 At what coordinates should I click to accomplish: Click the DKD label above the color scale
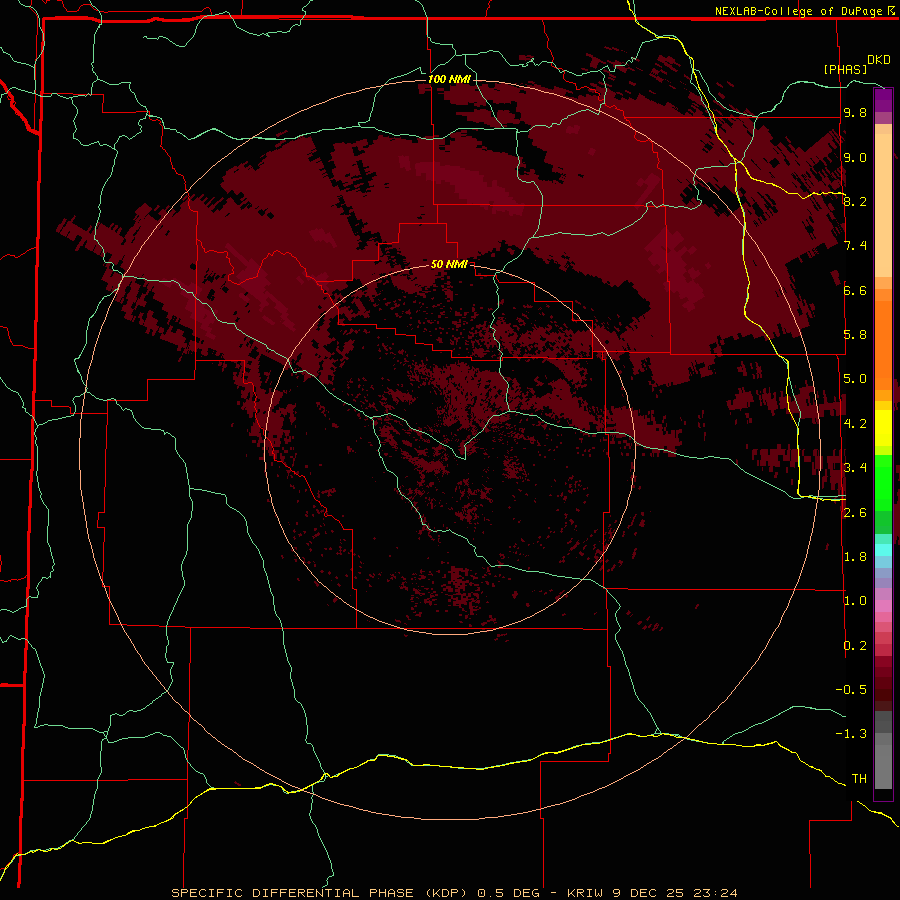point(879,60)
